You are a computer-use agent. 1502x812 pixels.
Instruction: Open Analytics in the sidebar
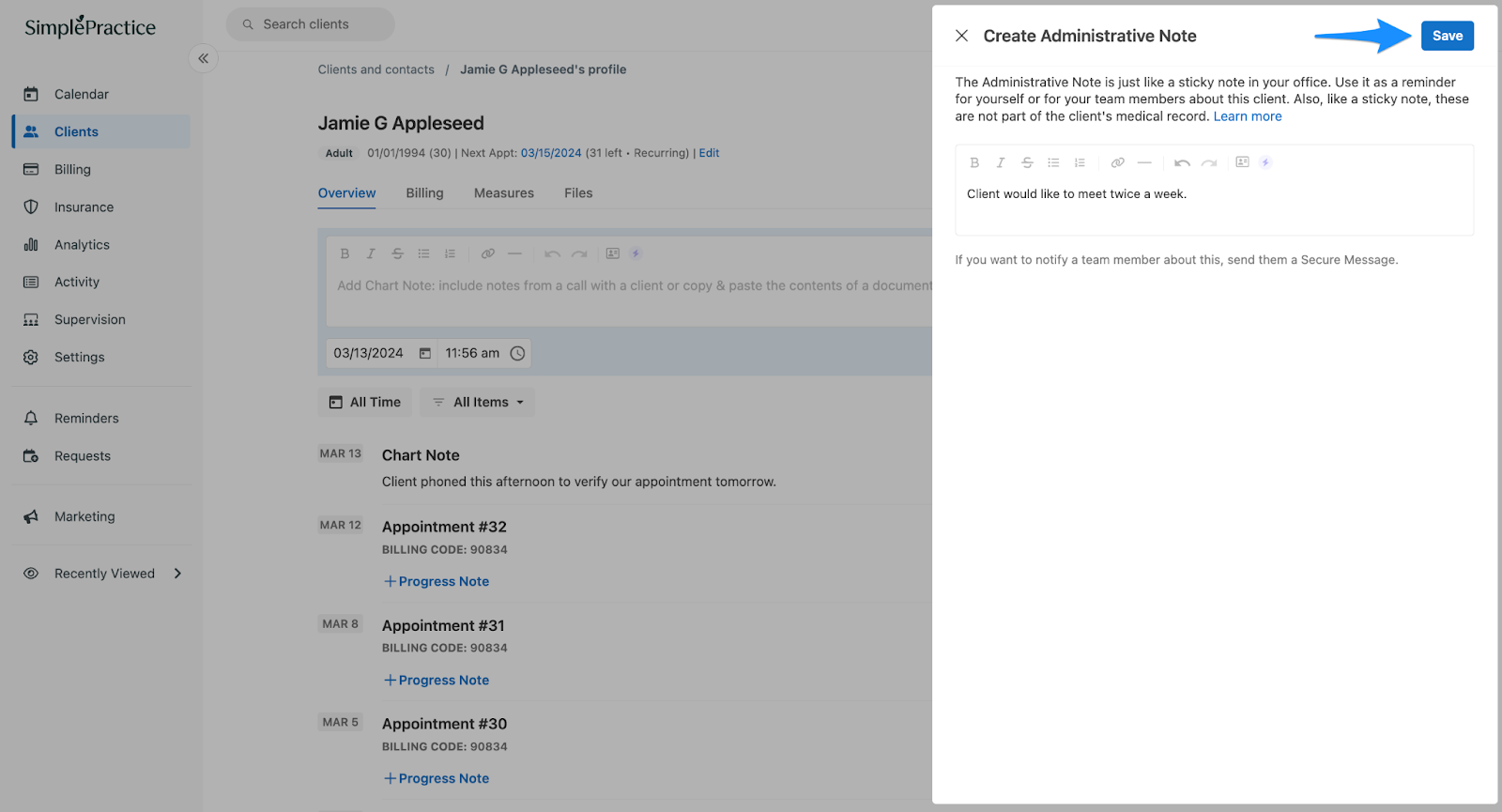[102, 244]
